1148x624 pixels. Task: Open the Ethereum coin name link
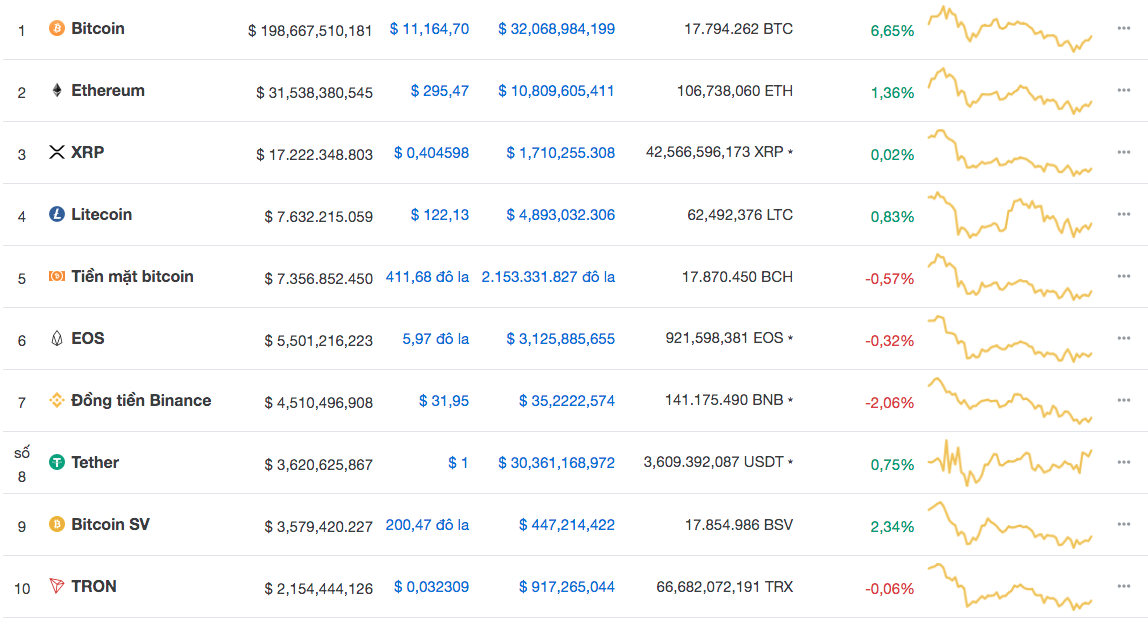click(x=108, y=91)
